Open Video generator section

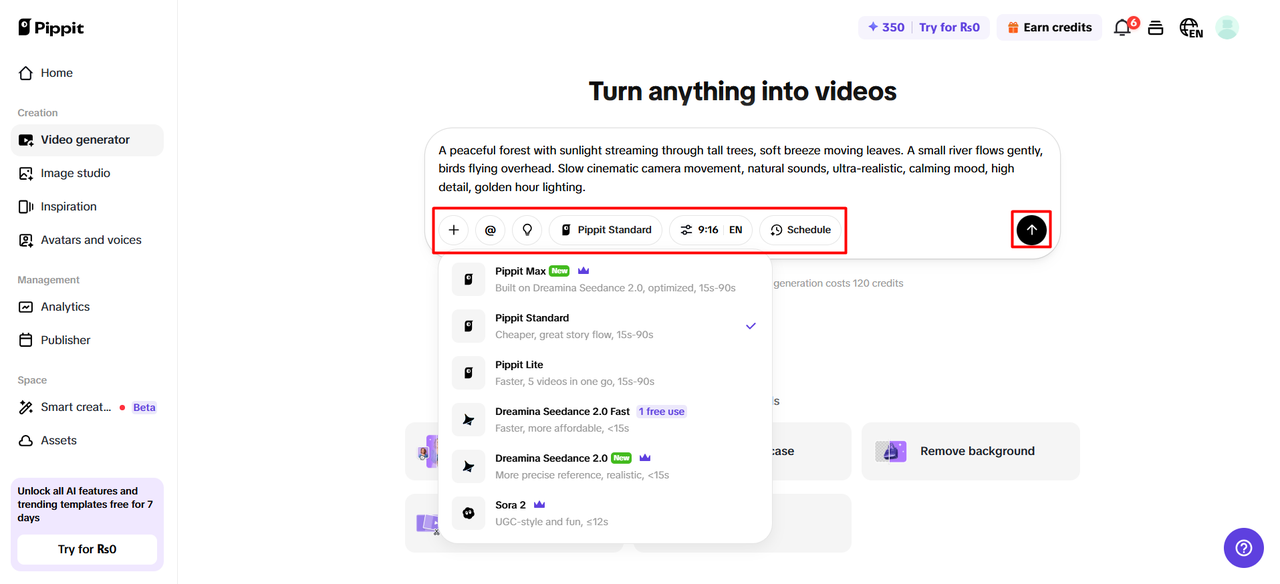[x=87, y=140]
